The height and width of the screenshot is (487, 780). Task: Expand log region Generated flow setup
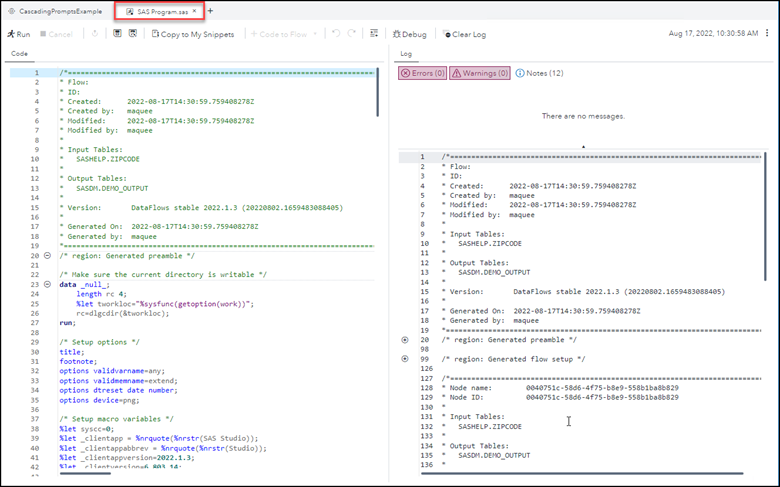point(405,358)
